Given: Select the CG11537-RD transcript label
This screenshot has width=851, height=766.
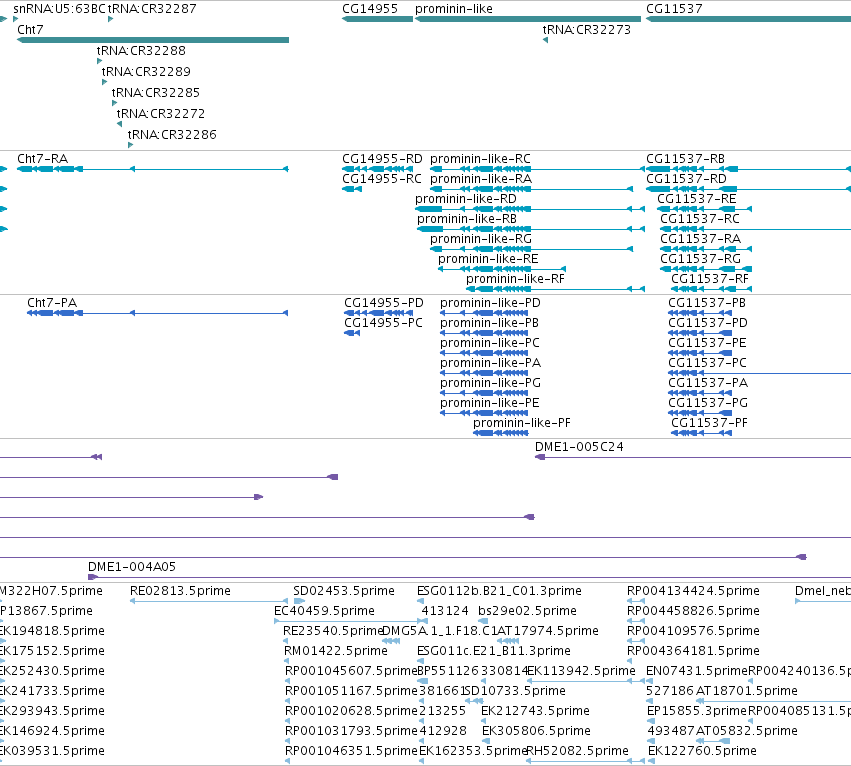Looking at the screenshot, I should [x=686, y=179].
